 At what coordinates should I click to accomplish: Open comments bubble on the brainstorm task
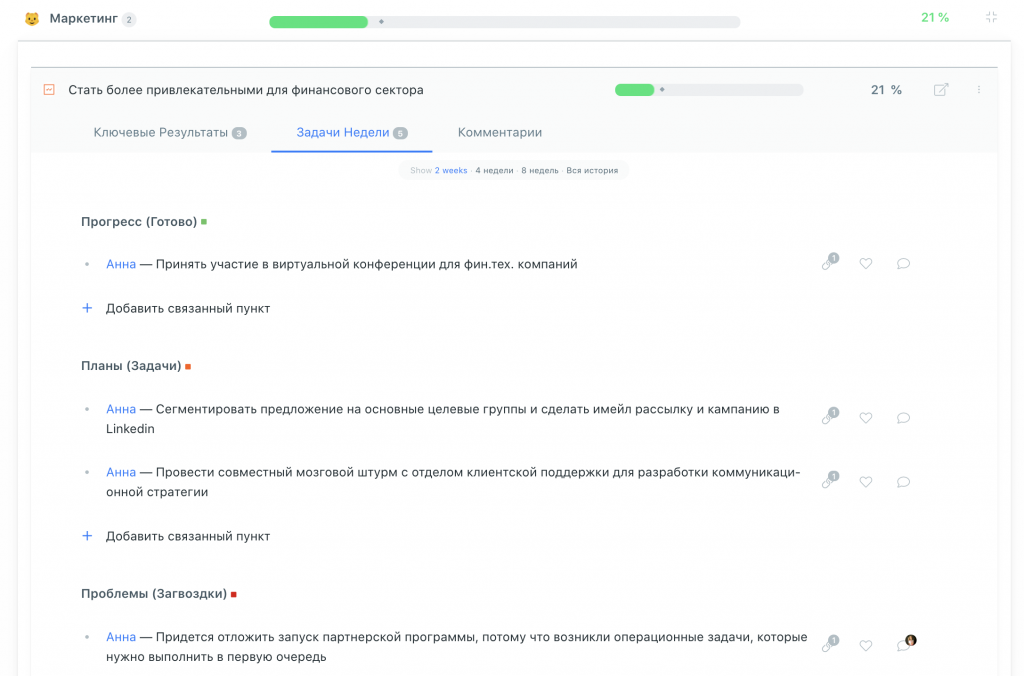903,481
